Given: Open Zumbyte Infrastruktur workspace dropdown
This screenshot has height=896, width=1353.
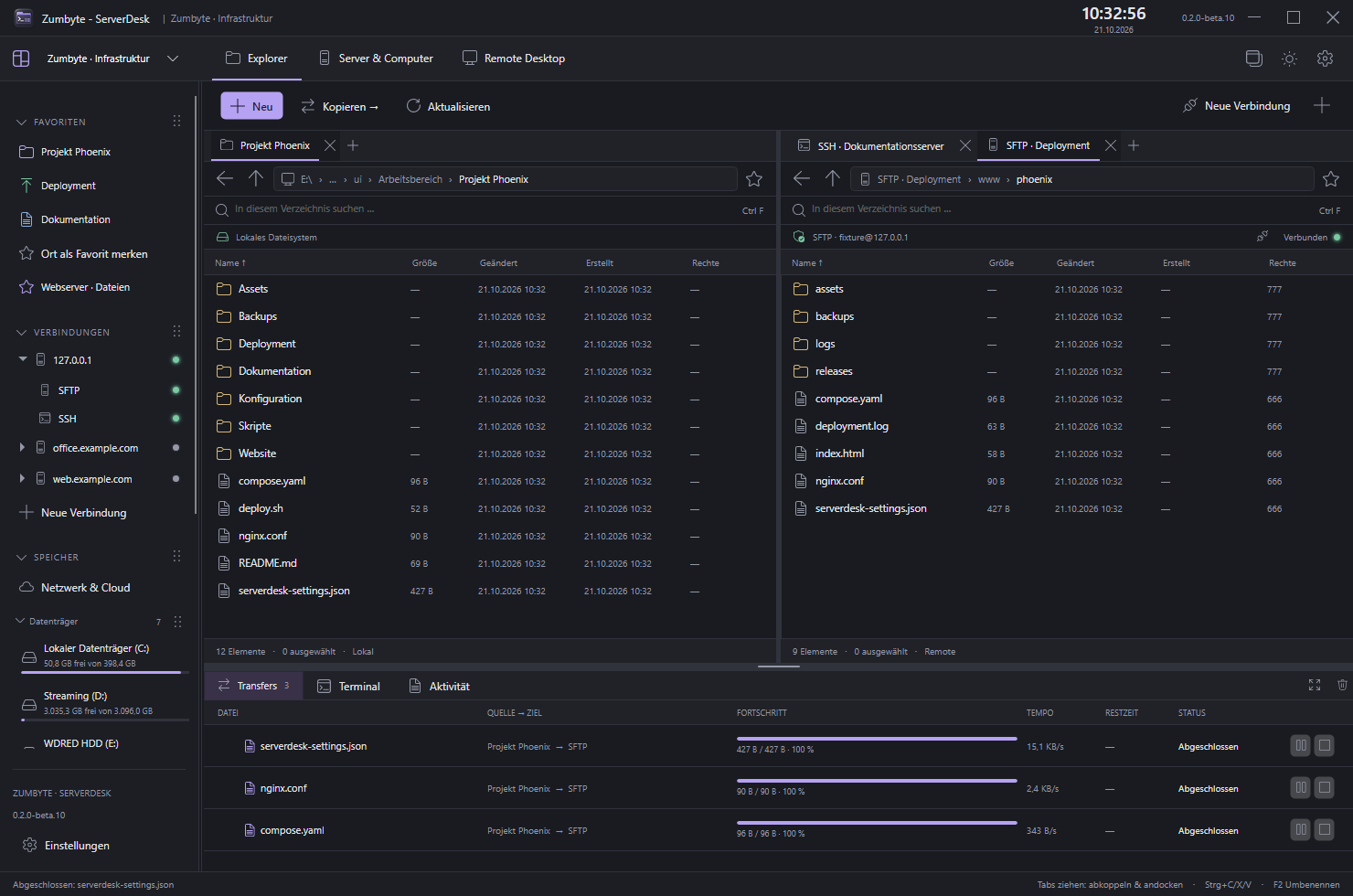Looking at the screenshot, I should pyautogui.click(x=173, y=59).
